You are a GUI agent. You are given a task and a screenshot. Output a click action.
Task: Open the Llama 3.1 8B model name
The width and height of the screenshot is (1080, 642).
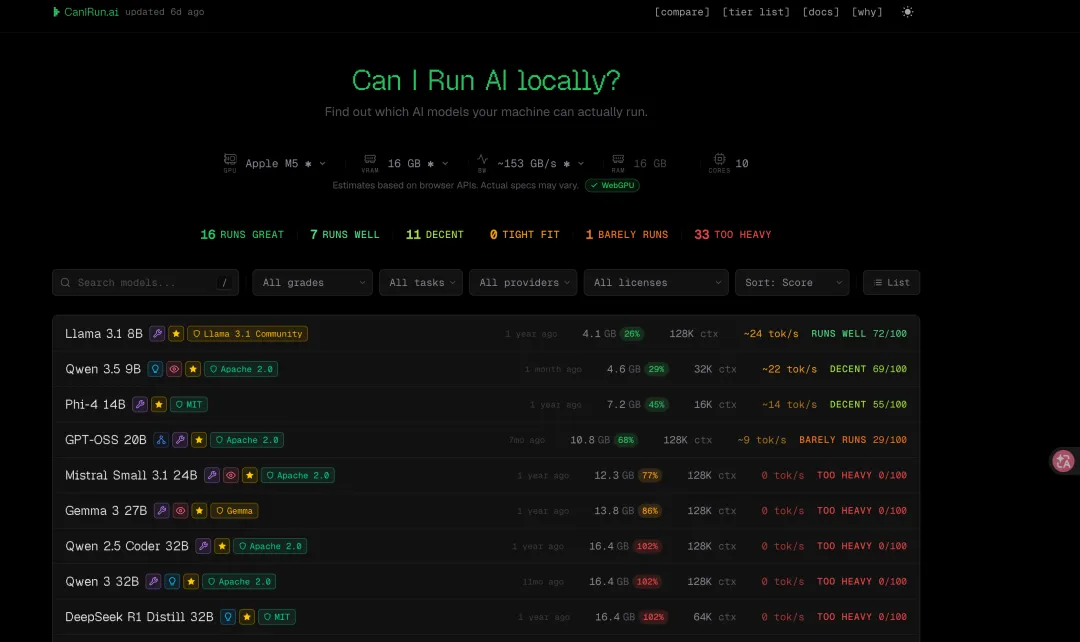104,333
